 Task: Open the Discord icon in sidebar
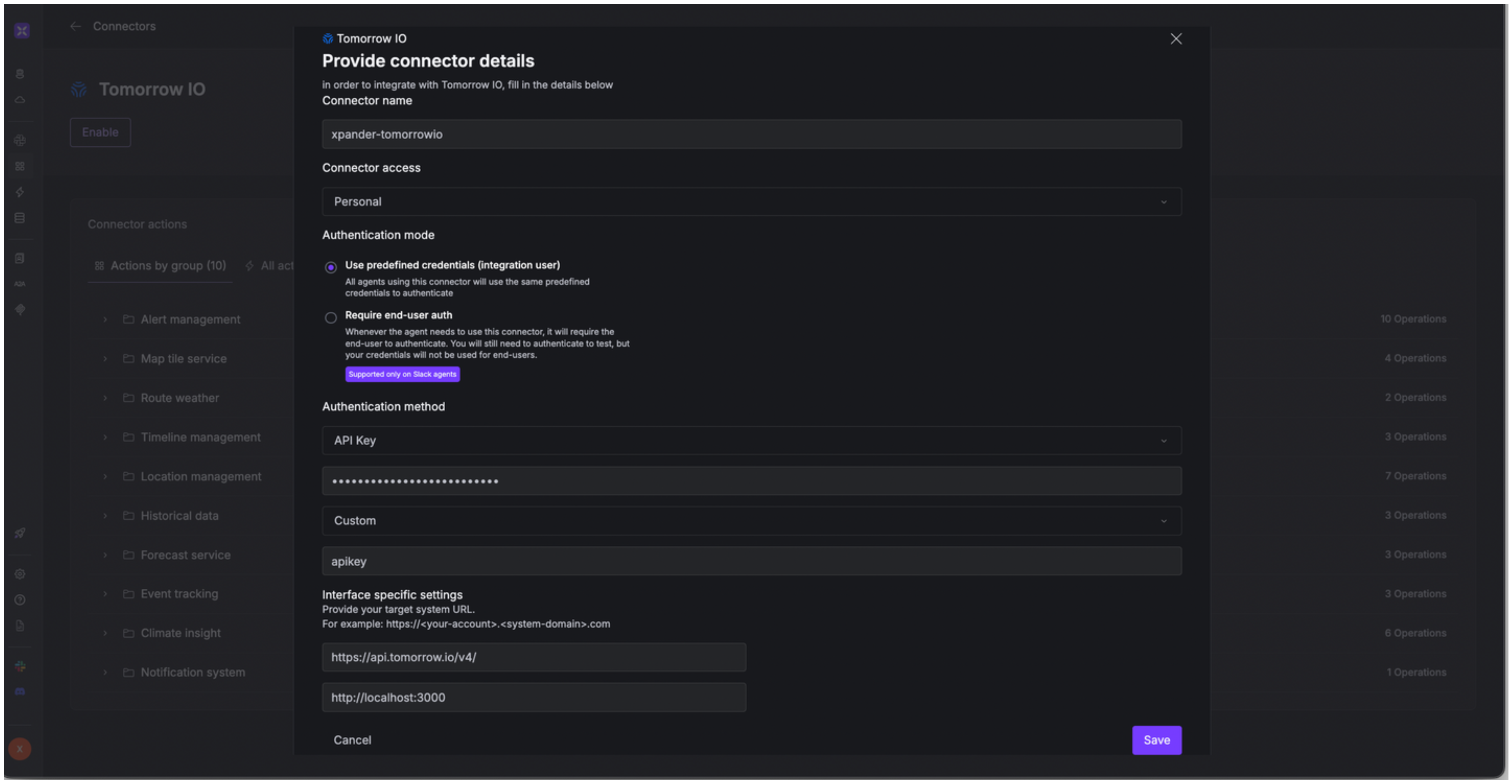tap(20, 692)
